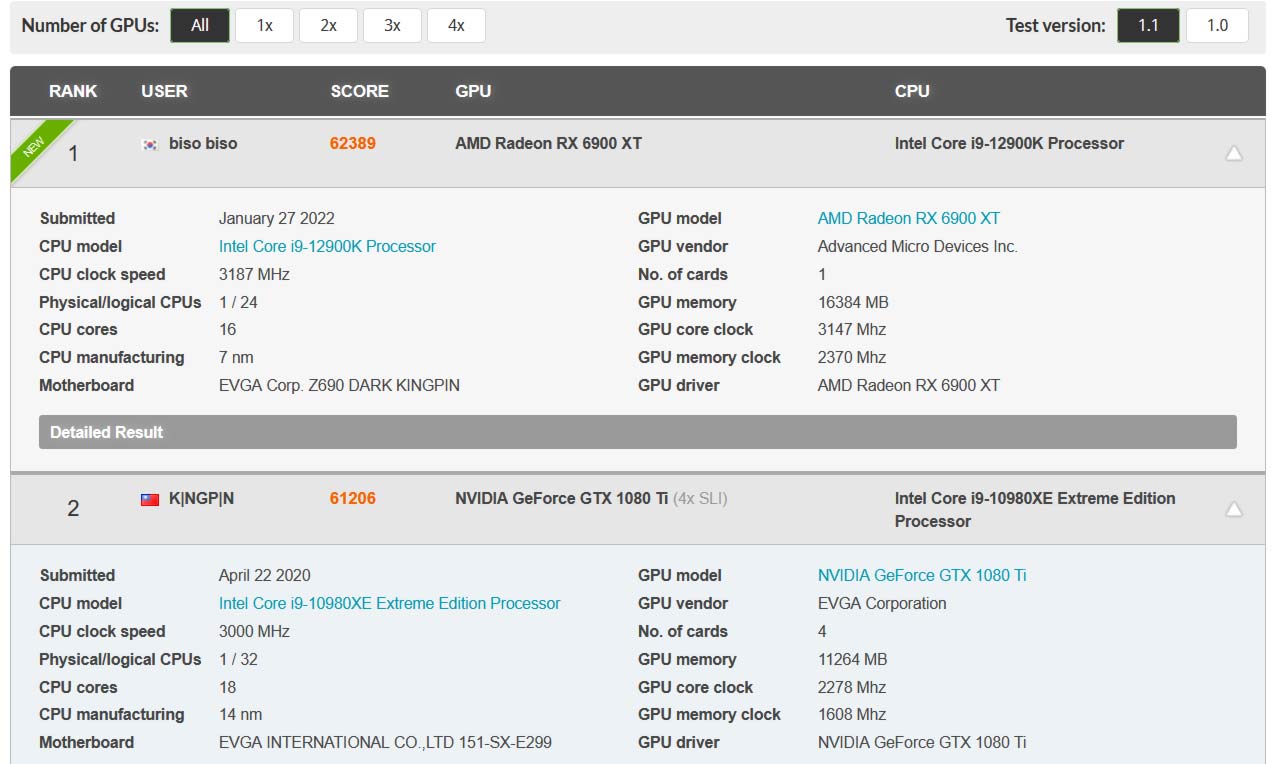This screenshot has width=1274, height=764.
Task: Click the SCORE column header
Action: pyautogui.click(x=359, y=91)
